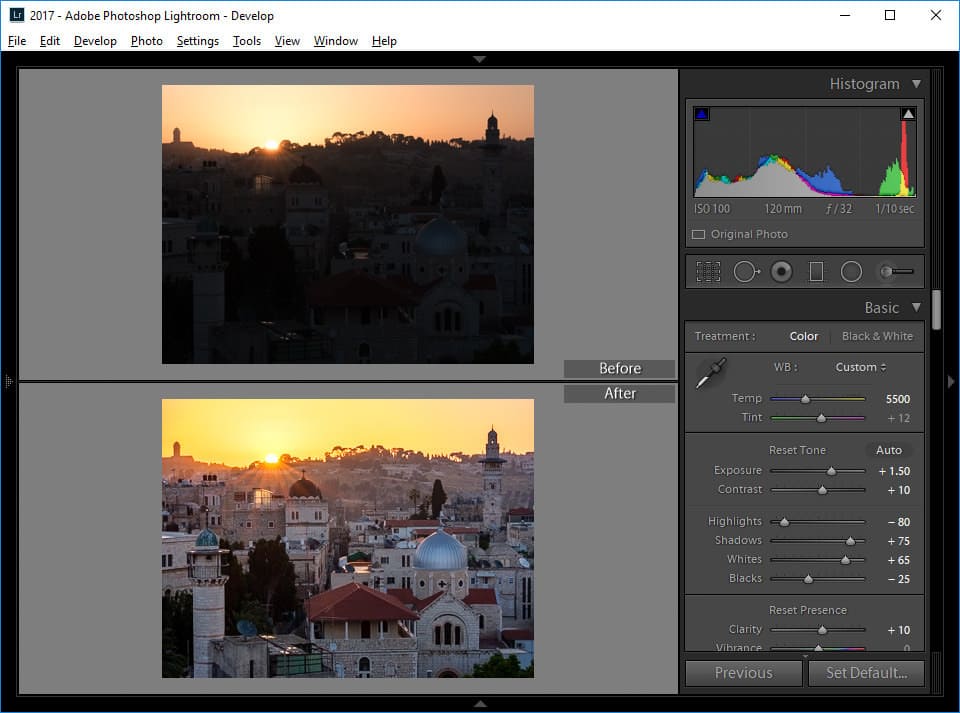Open the Photo menu

pyautogui.click(x=146, y=41)
